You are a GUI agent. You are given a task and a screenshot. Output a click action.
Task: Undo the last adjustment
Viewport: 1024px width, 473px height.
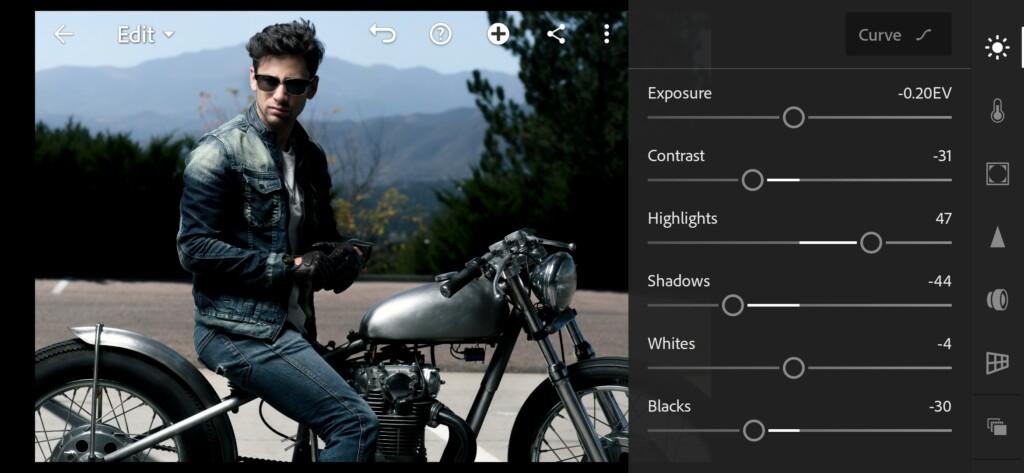click(383, 34)
